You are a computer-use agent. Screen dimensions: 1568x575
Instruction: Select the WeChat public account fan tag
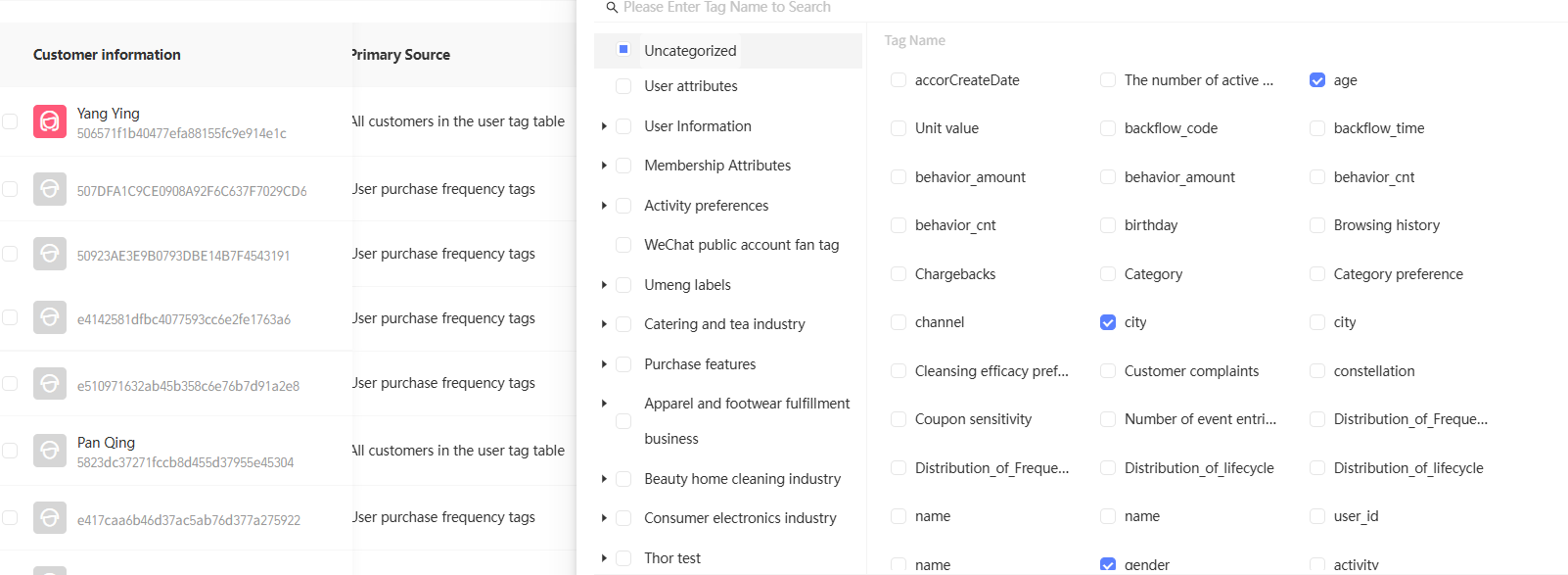point(741,245)
